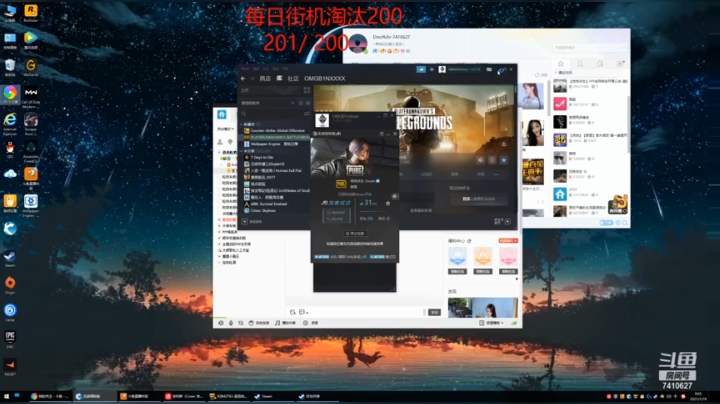Click the microphone icon in chat bottom toolbar
Screen dimensions: 720x404
pyautogui.click(x=231, y=323)
